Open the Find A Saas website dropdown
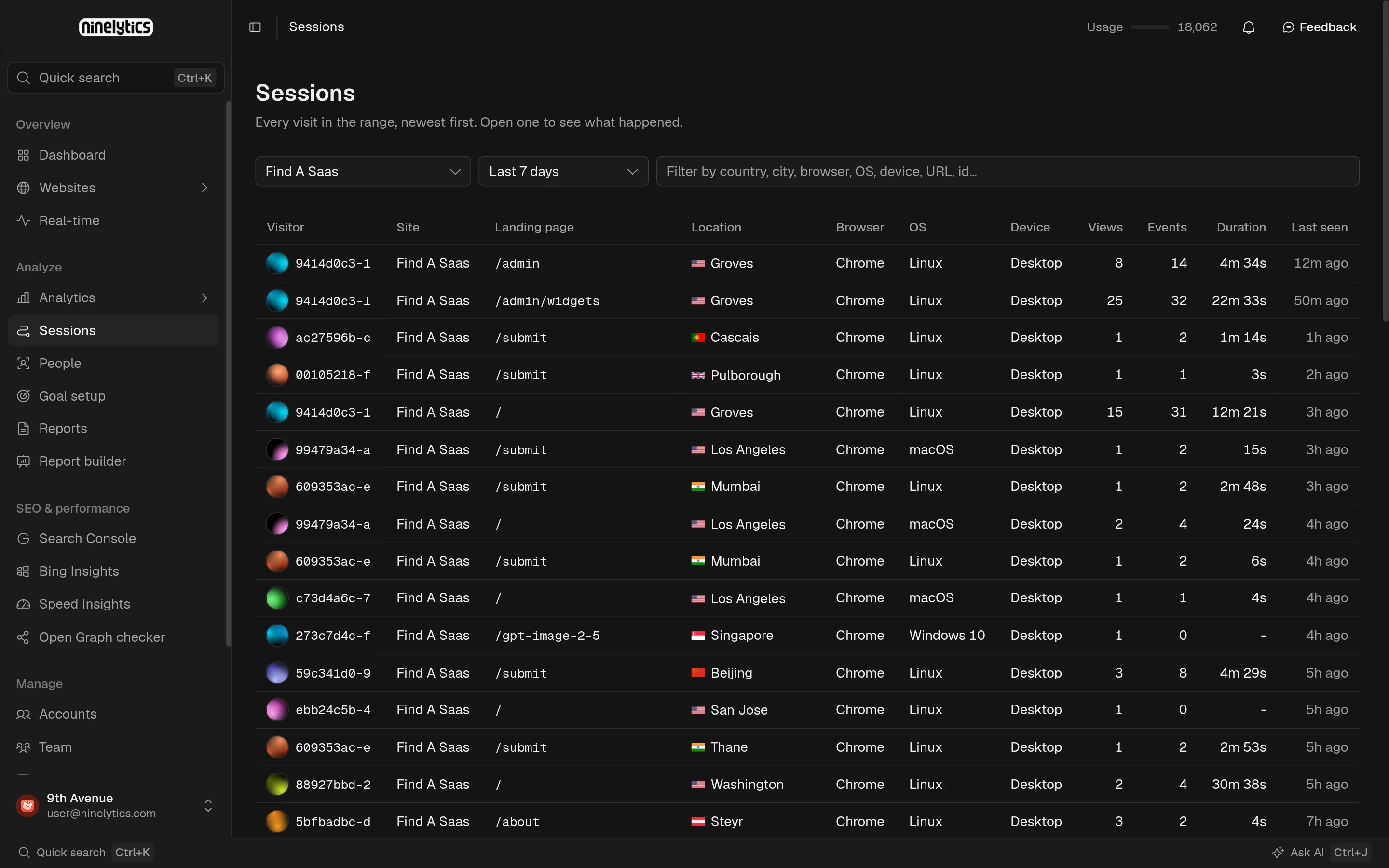 click(363, 171)
